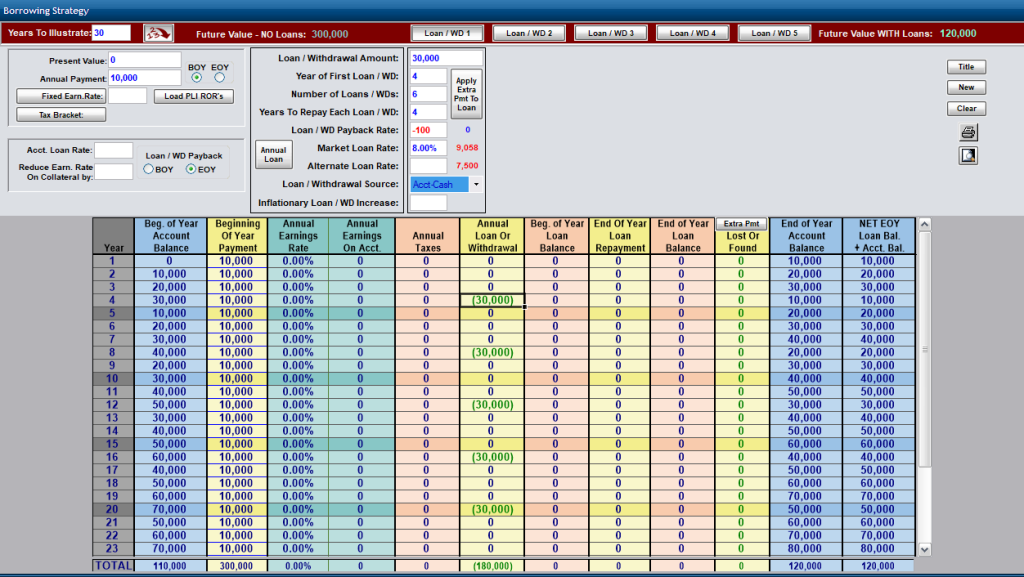This screenshot has width=1024, height=577.
Task: Click the Alternate Loan Rate field
Action: pos(428,166)
